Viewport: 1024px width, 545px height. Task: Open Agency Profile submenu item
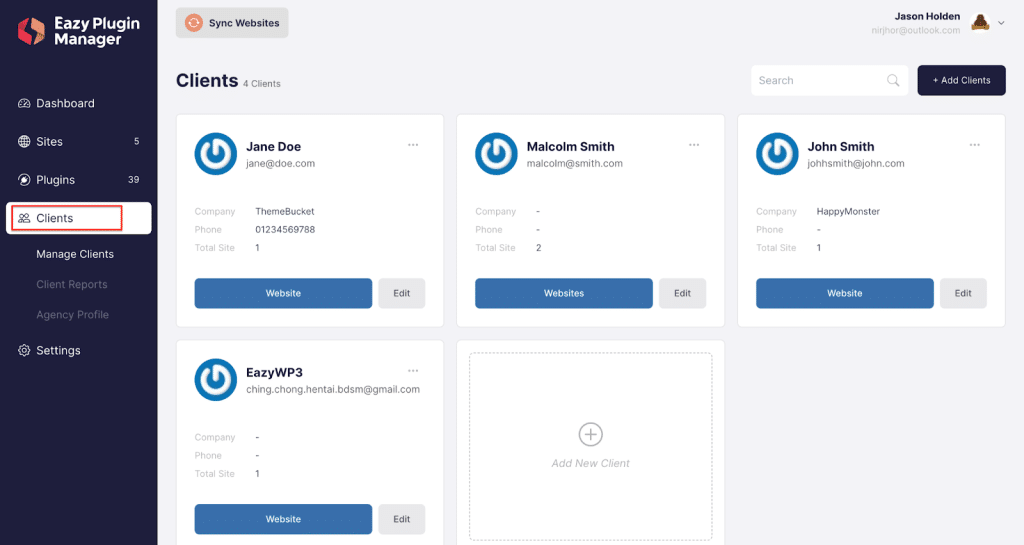(x=72, y=315)
